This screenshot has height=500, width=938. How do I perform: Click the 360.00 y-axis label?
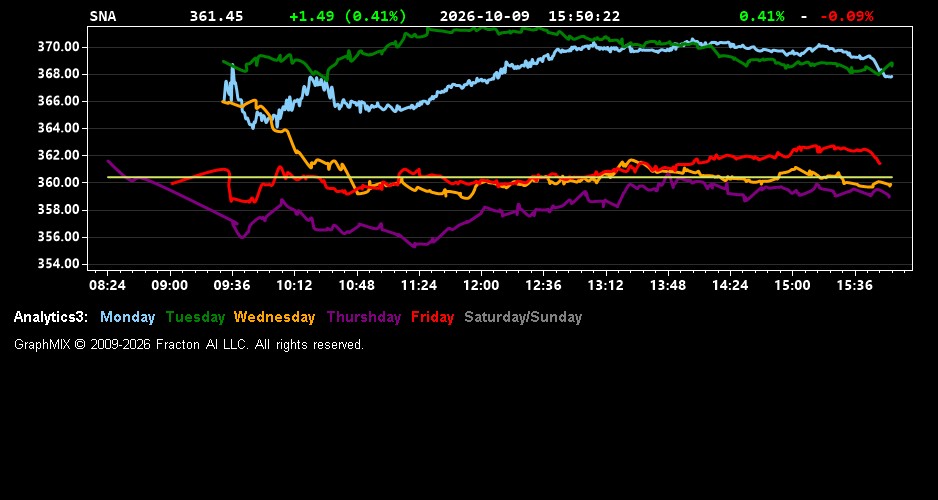pos(59,182)
